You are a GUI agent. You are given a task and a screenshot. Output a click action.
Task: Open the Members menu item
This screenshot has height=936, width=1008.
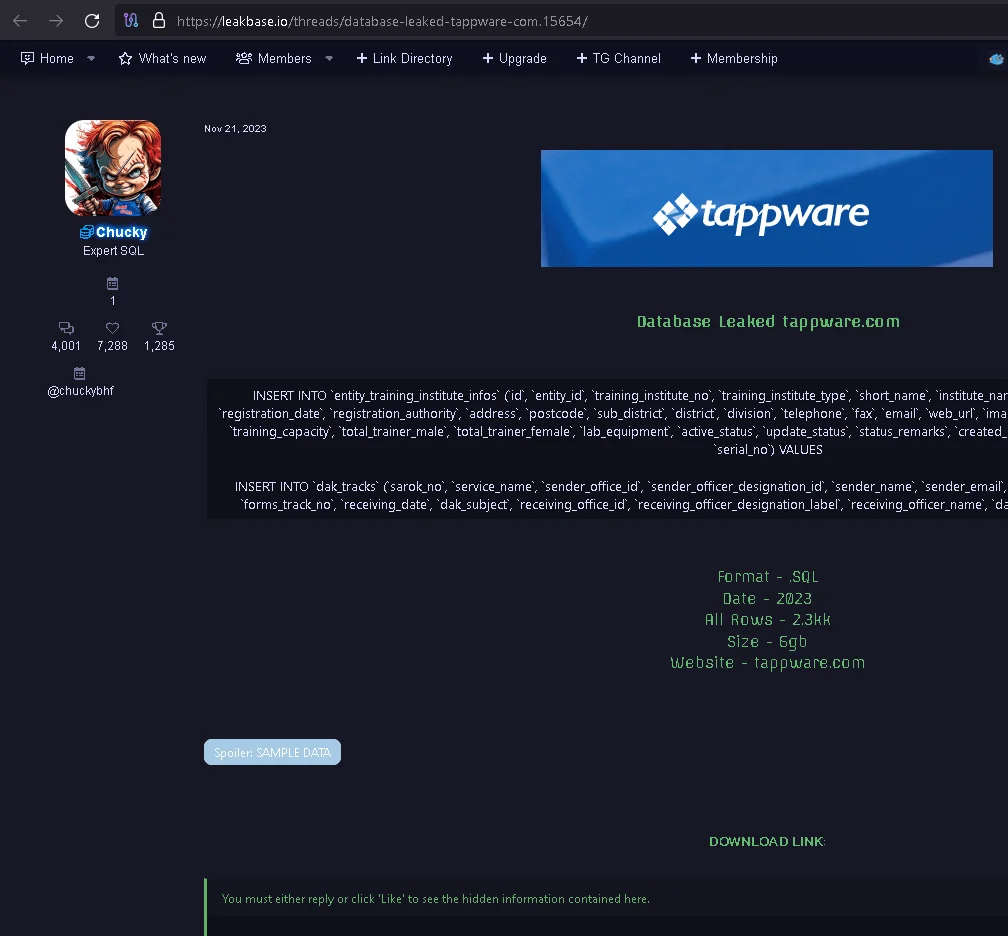[274, 58]
